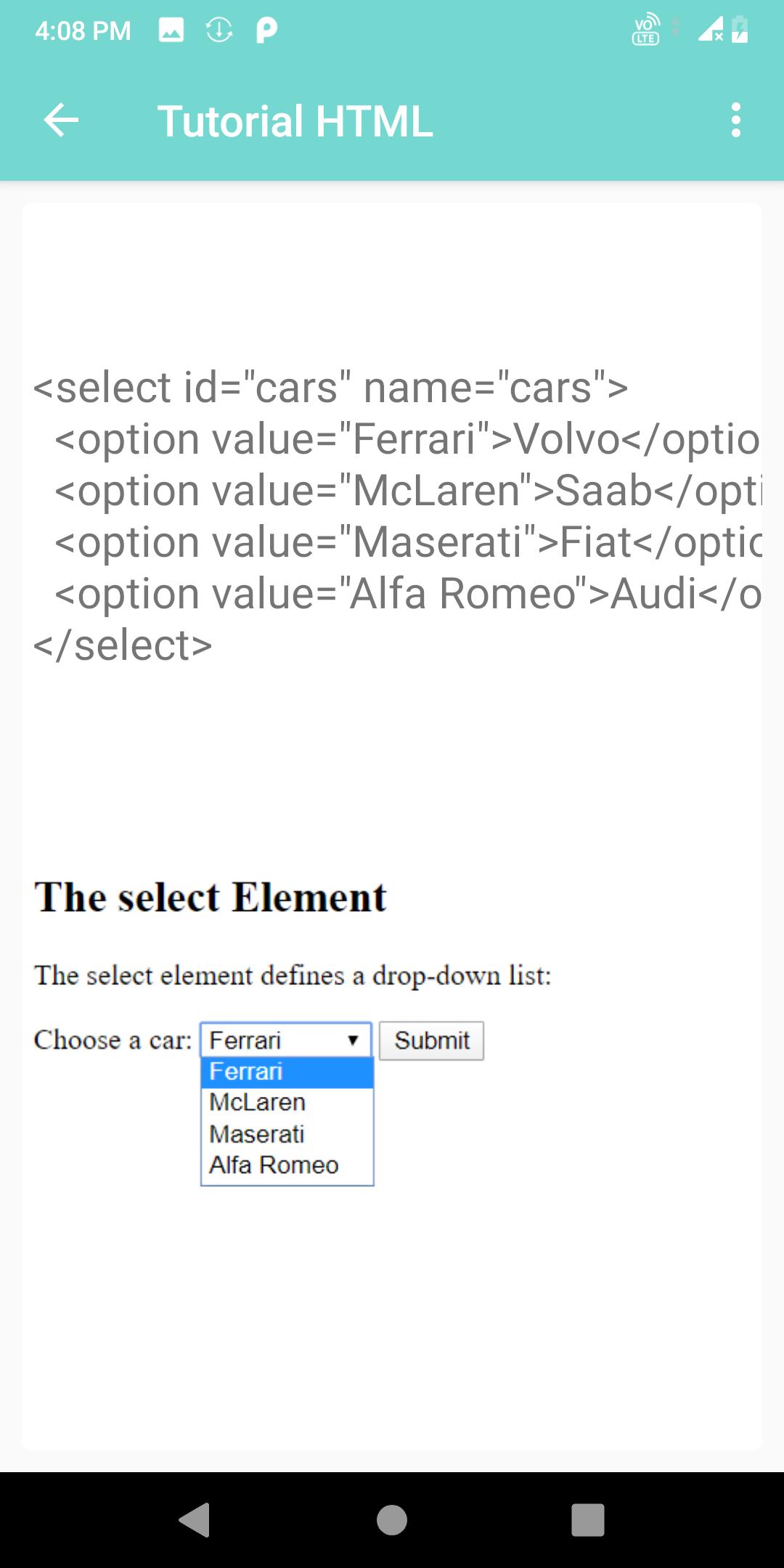Image resolution: width=784 pixels, height=1568 pixels.
Task: Tap The select Element heading
Action: [x=211, y=897]
